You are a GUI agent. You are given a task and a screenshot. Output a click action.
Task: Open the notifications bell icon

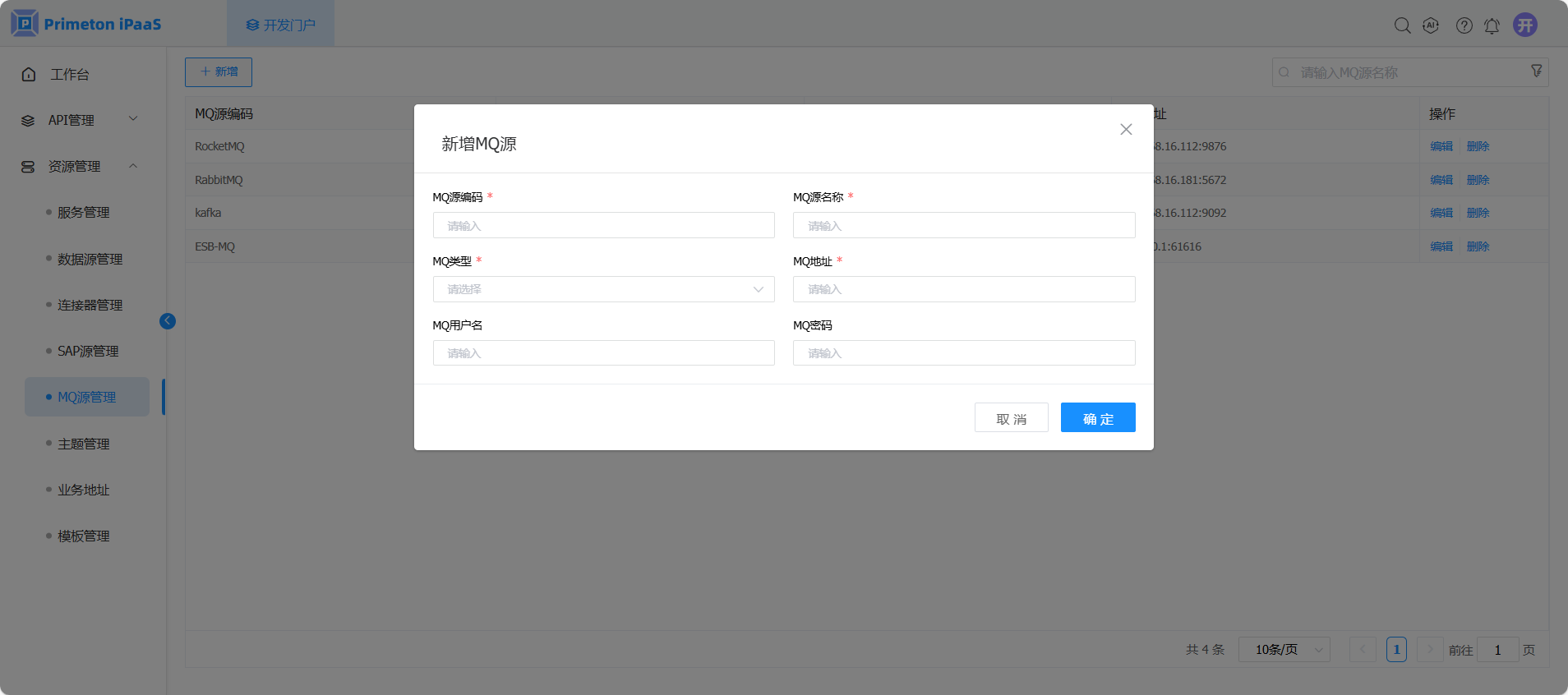click(1492, 25)
